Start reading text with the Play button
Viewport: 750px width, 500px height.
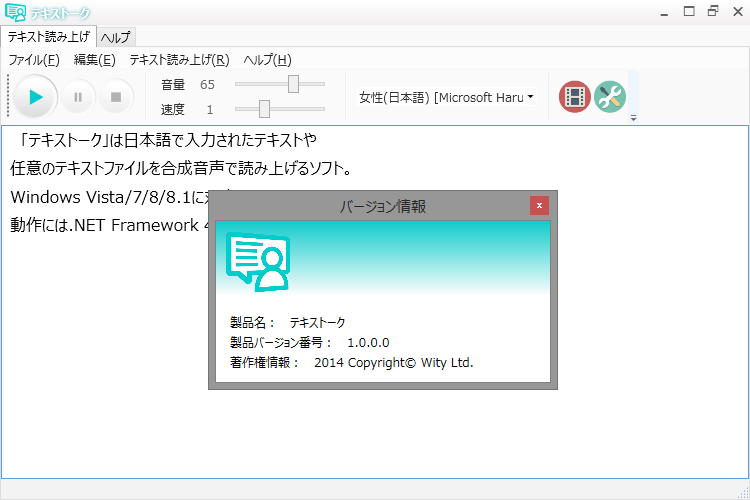(x=35, y=97)
